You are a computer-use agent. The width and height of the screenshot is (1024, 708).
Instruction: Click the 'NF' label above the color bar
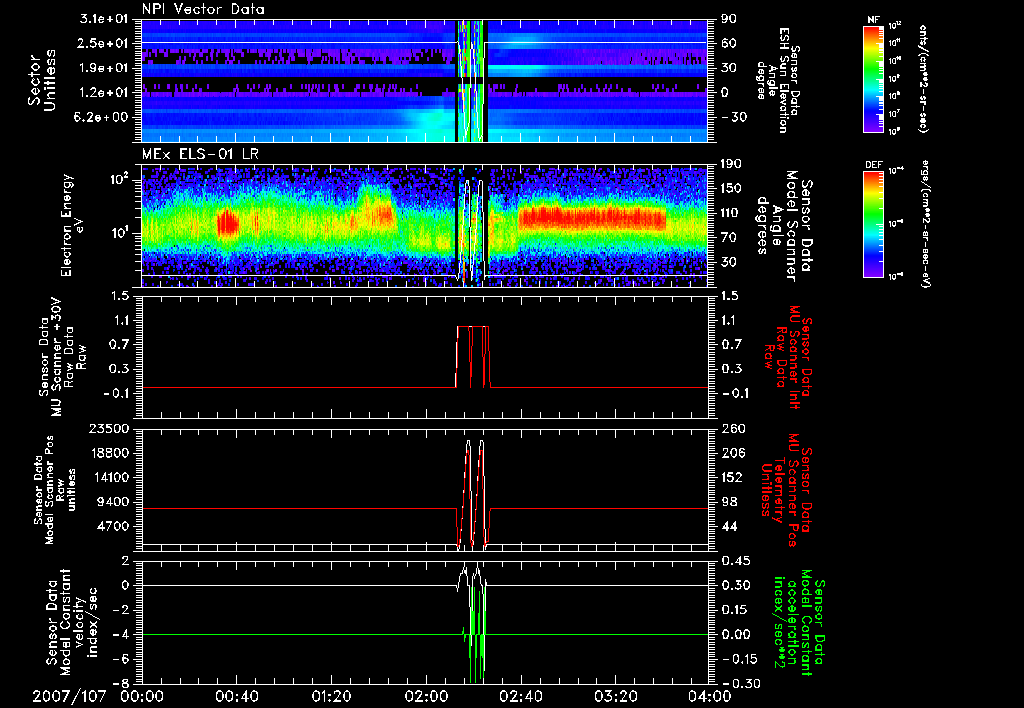(873, 20)
